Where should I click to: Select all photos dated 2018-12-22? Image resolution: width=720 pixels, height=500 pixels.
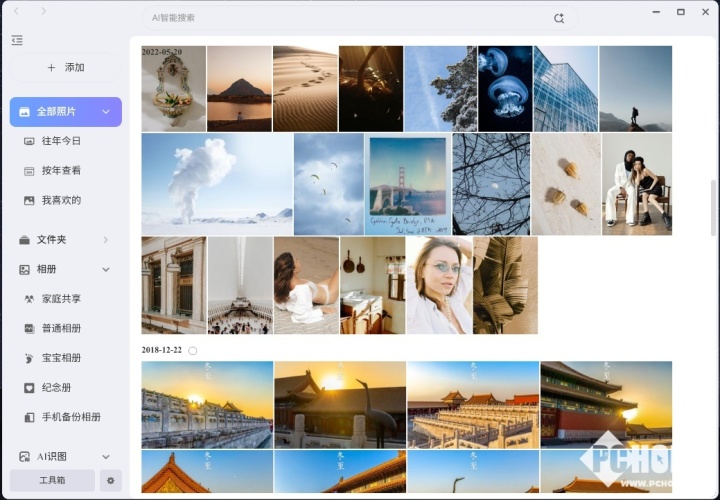pyautogui.click(x=193, y=350)
